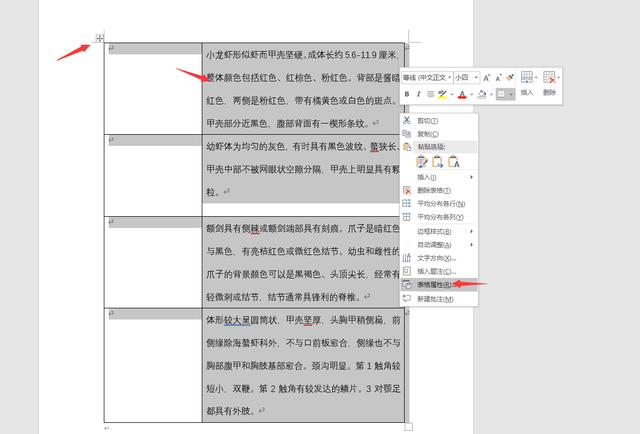Select the Format Painter brush icon
640x434 pixels.
(510, 77)
